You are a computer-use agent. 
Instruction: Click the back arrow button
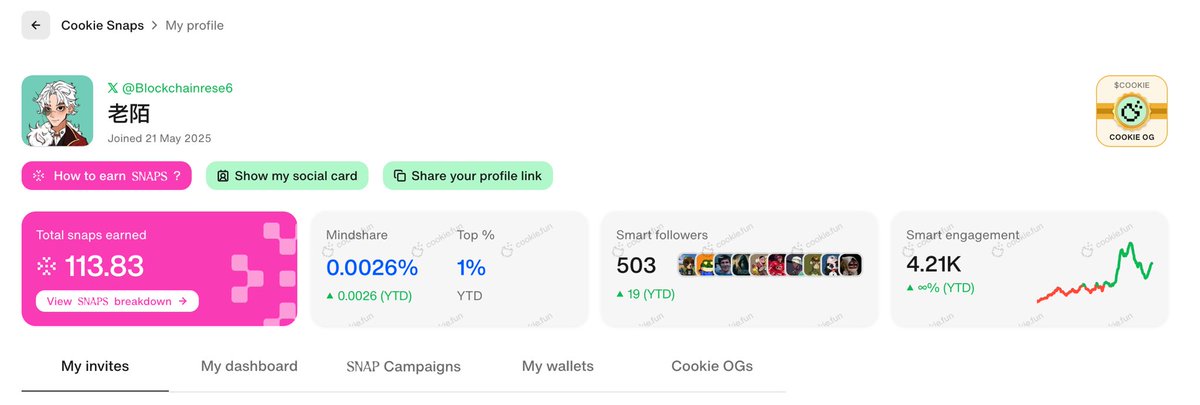coord(36,25)
